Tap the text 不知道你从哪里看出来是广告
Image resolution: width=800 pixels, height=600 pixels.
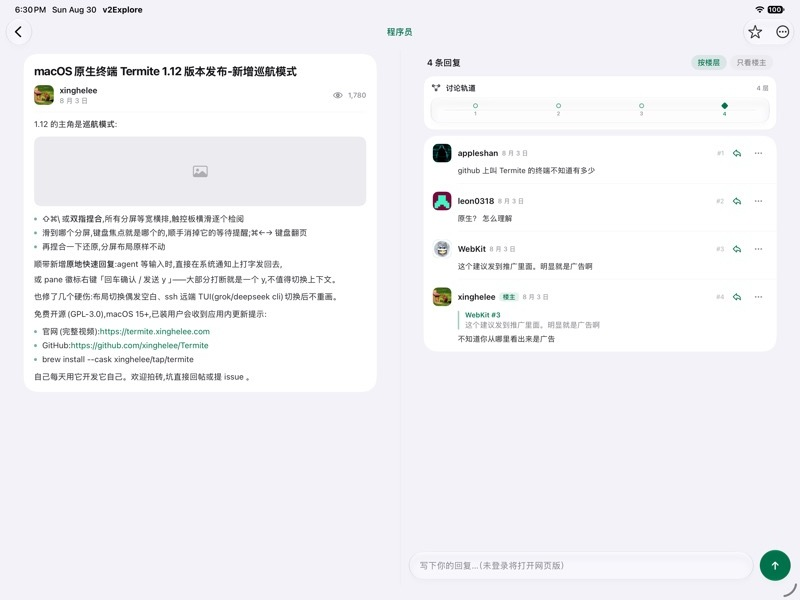coord(506,339)
